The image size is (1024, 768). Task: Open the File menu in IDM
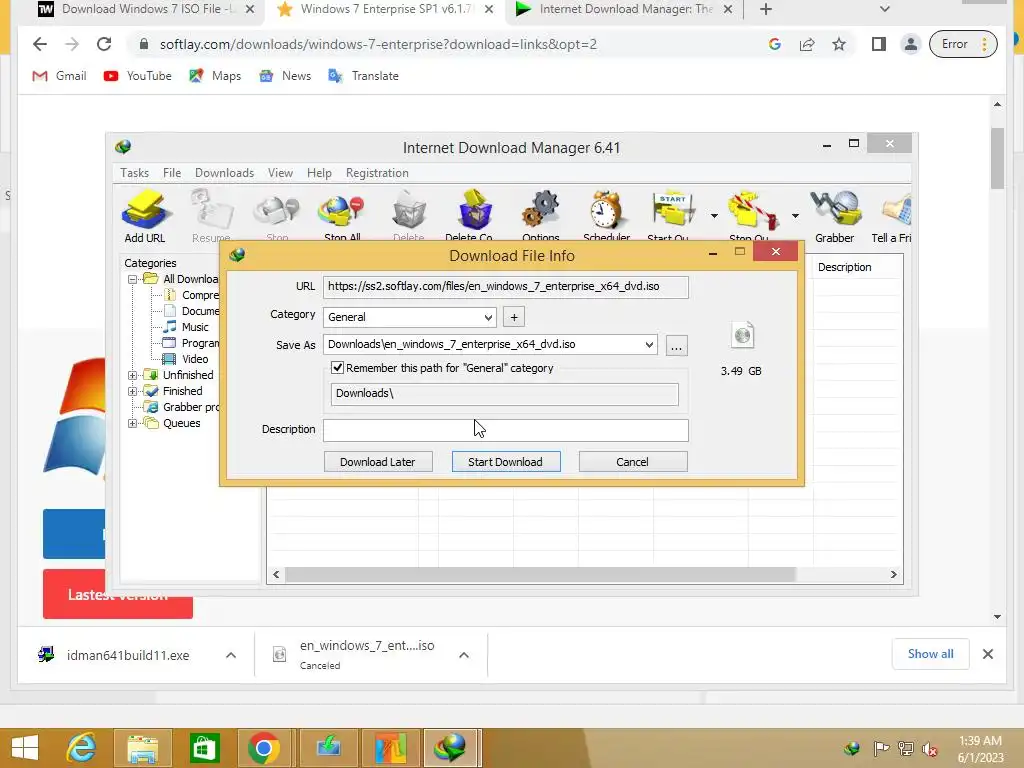pyautogui.click(x=172, y=173)
